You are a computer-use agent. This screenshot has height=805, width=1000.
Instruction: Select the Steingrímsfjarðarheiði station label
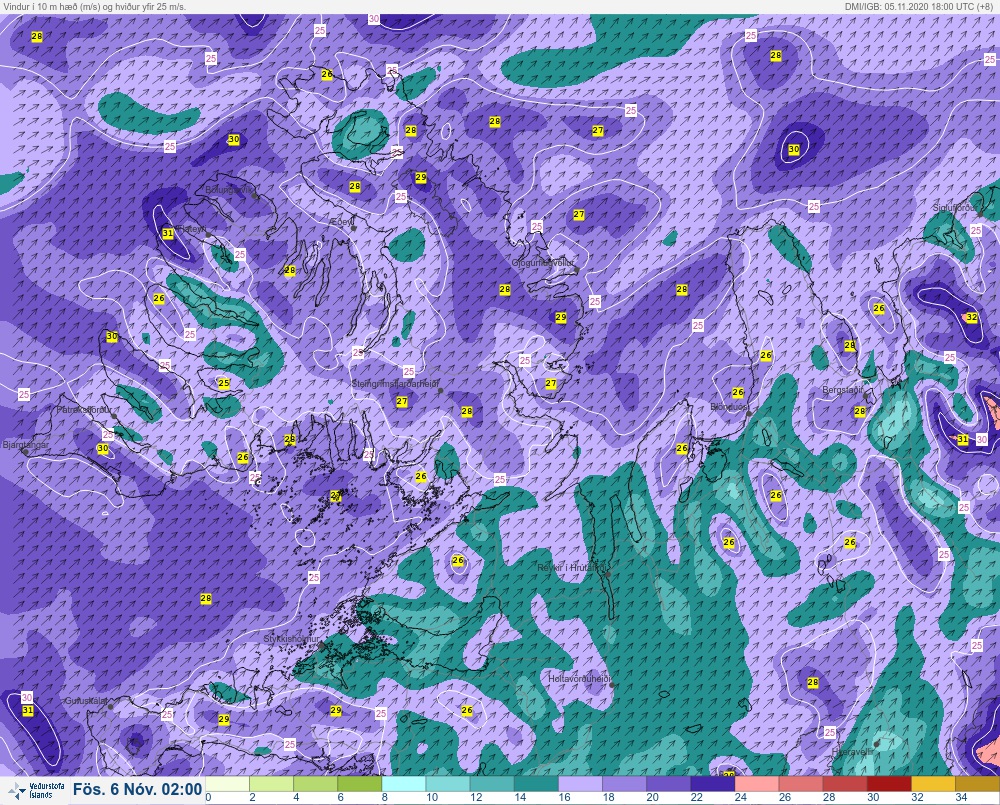pos(396,384)
